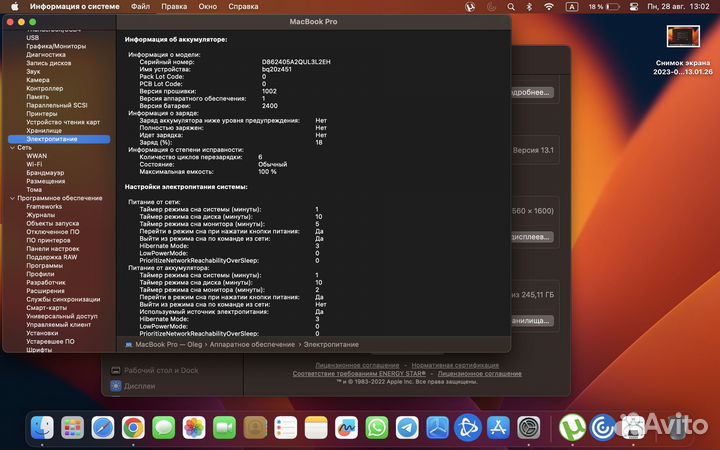Select Хранилище in the sidebar
The height and width of the screenshot is (450, 720).
tap(44, 130)
